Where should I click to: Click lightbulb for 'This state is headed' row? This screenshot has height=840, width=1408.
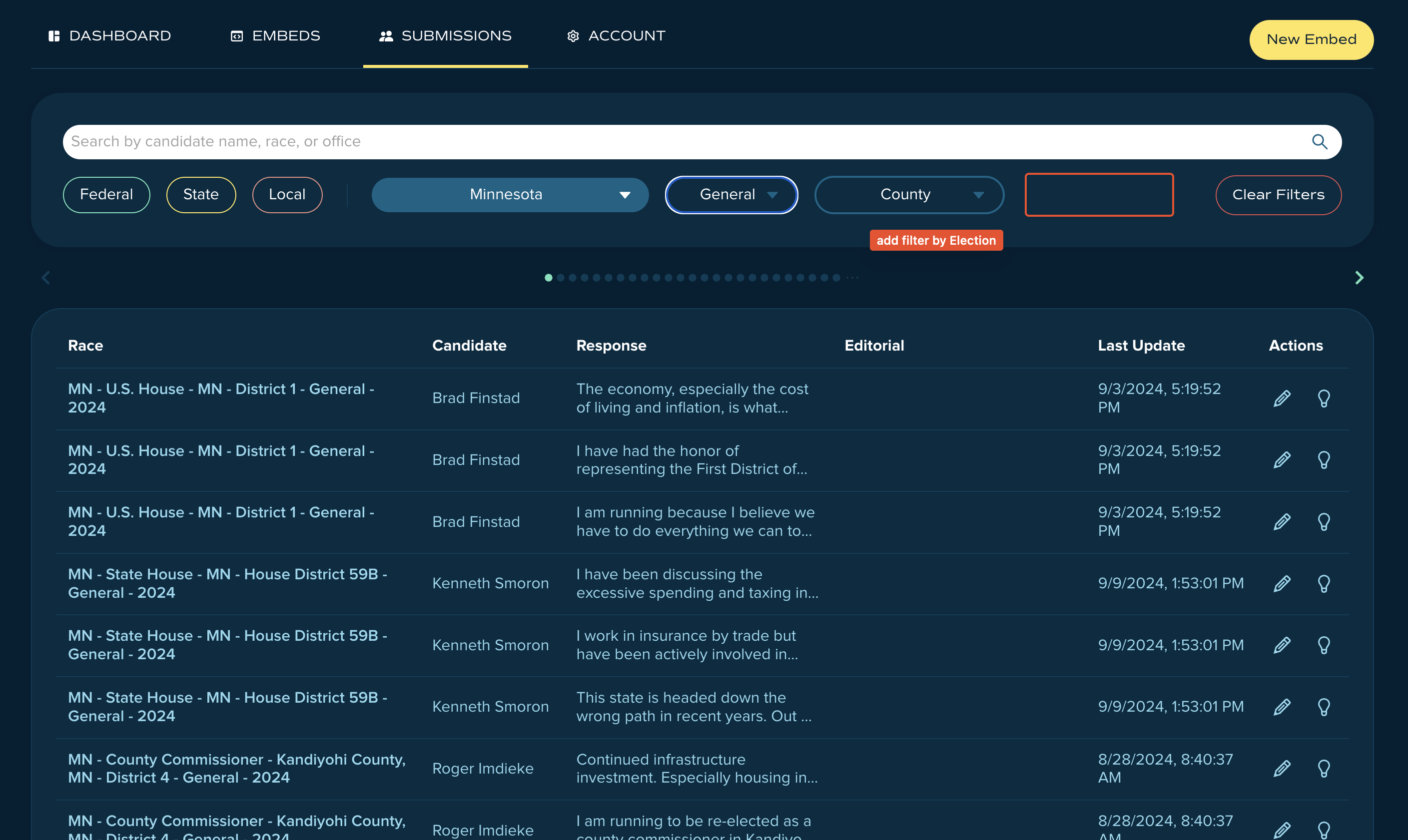pyautogui.click(x=1324, y=707)
